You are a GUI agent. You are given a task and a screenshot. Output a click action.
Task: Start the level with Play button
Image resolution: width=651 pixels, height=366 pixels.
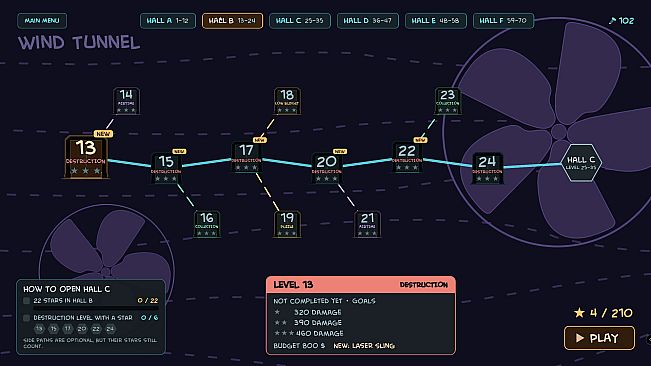(599, 338)
